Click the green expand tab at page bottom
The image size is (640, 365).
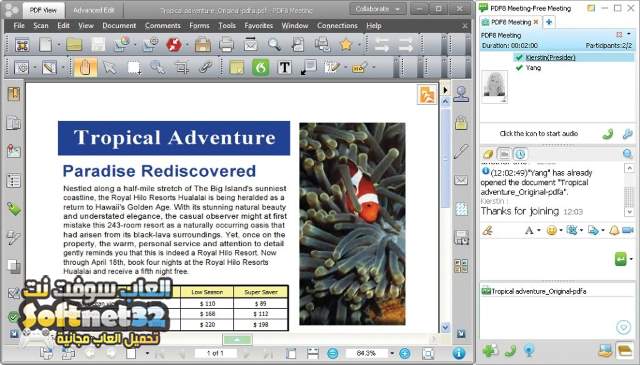[238, 340]
